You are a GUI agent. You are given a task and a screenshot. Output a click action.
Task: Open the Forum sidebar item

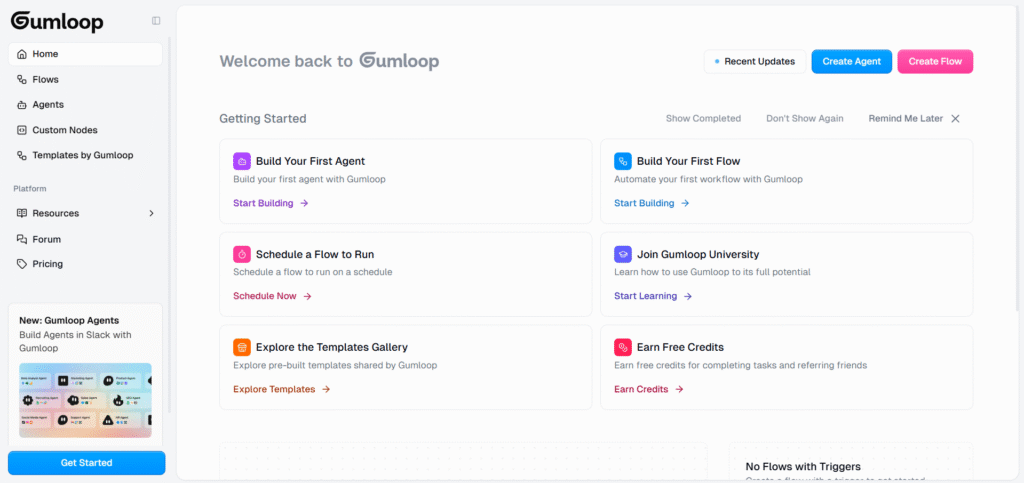coord(86,240)
